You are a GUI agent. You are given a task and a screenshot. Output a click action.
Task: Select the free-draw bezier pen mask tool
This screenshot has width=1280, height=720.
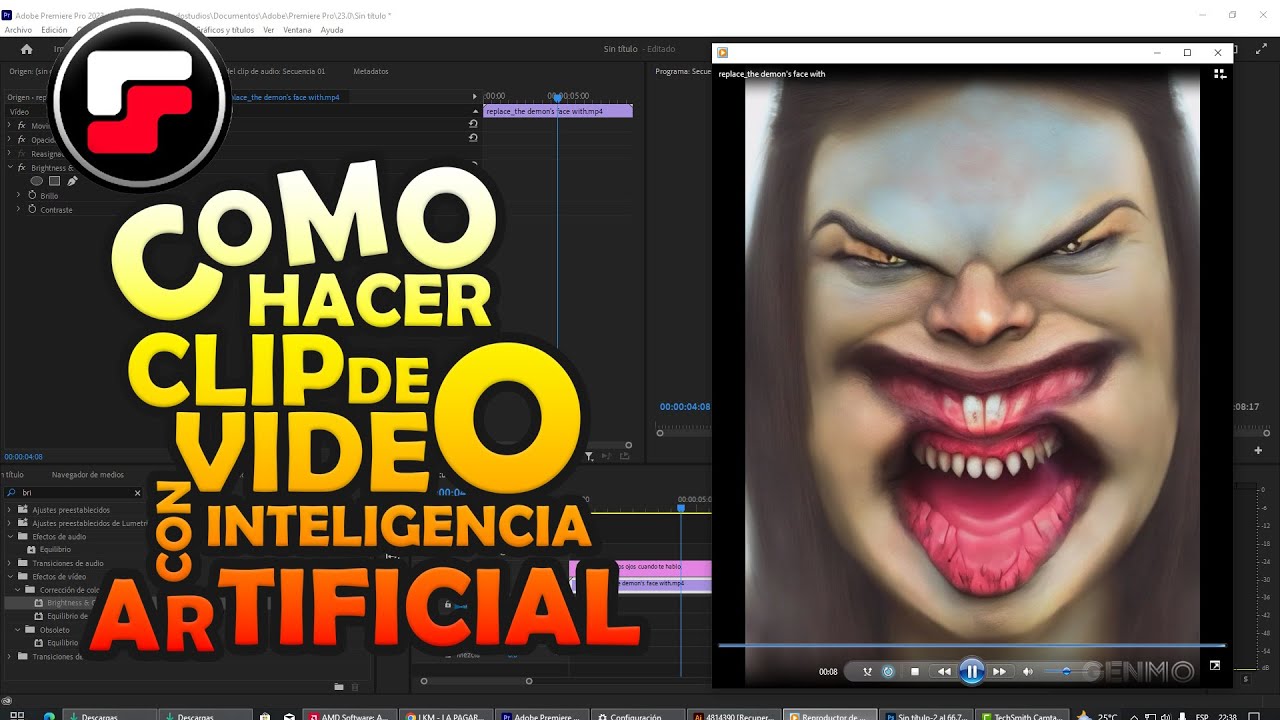[x=72, y=181]
